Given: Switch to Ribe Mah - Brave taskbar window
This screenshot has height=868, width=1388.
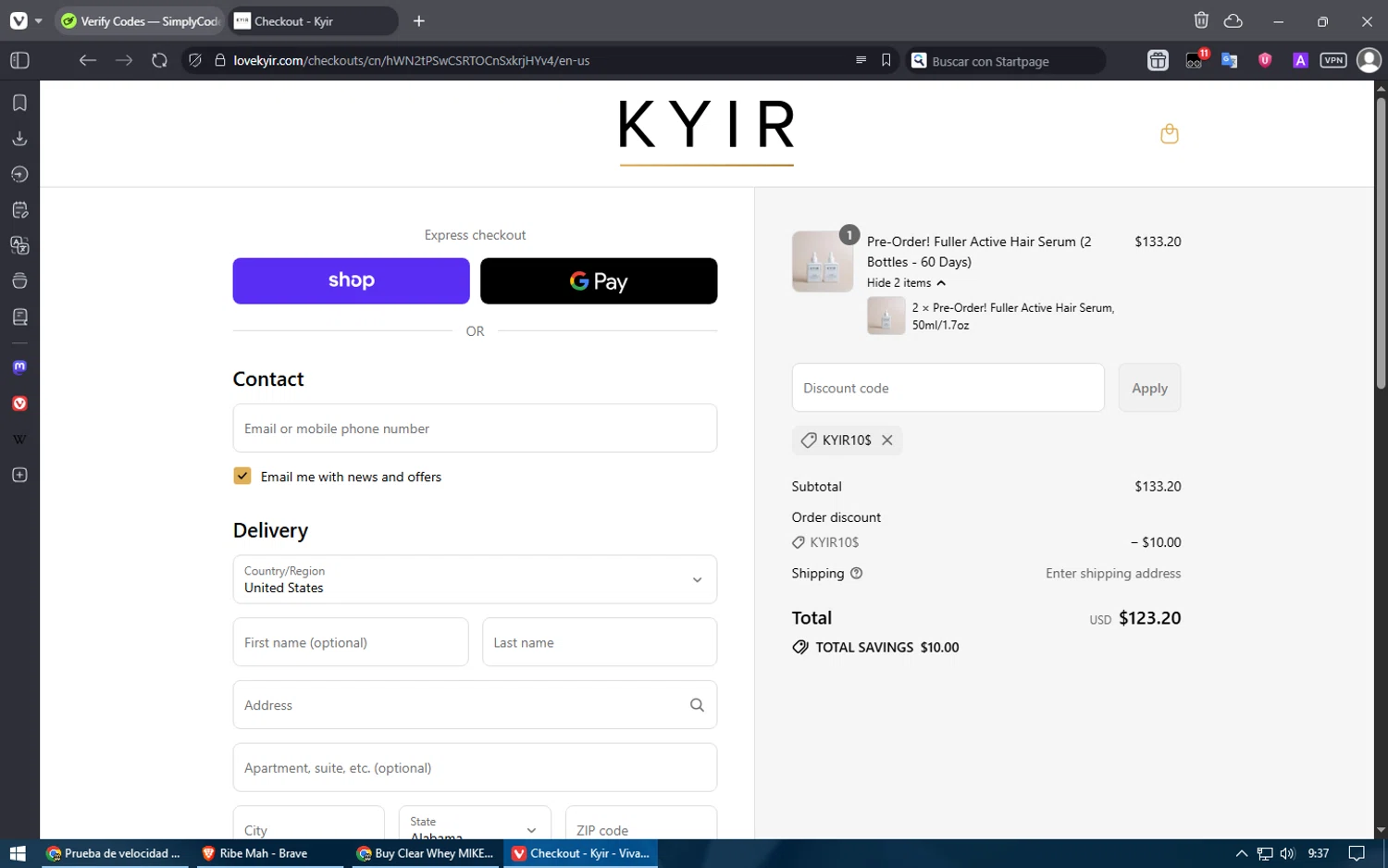Looking at the screenshot, I should tap(268, 853).
